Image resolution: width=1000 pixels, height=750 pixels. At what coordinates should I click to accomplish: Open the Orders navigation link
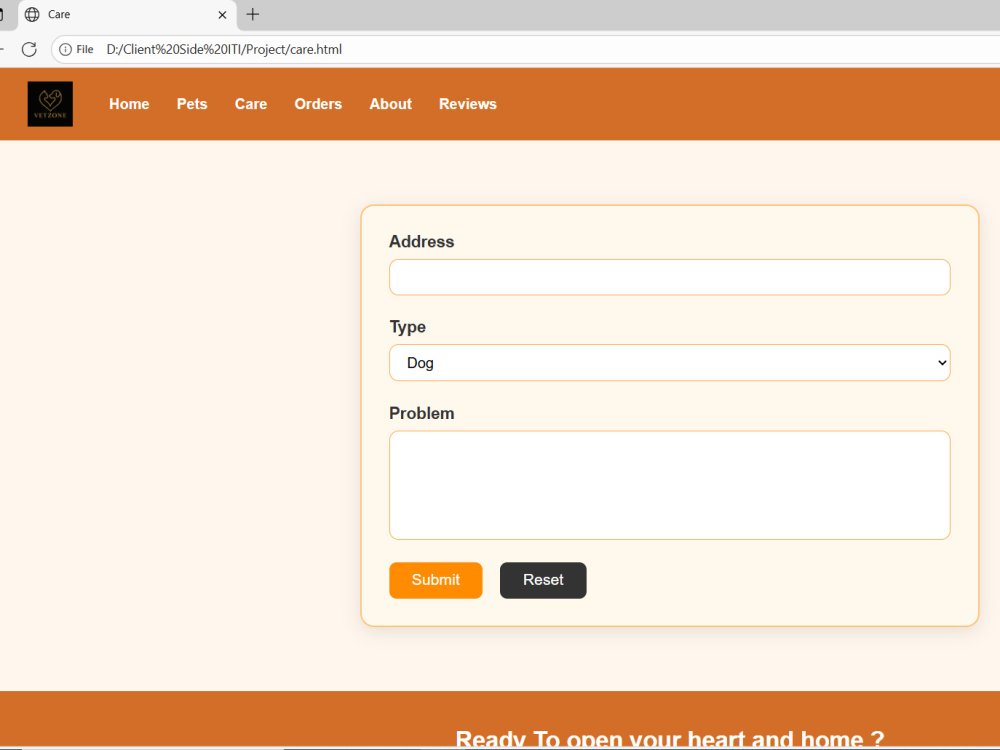coord(318,104)
